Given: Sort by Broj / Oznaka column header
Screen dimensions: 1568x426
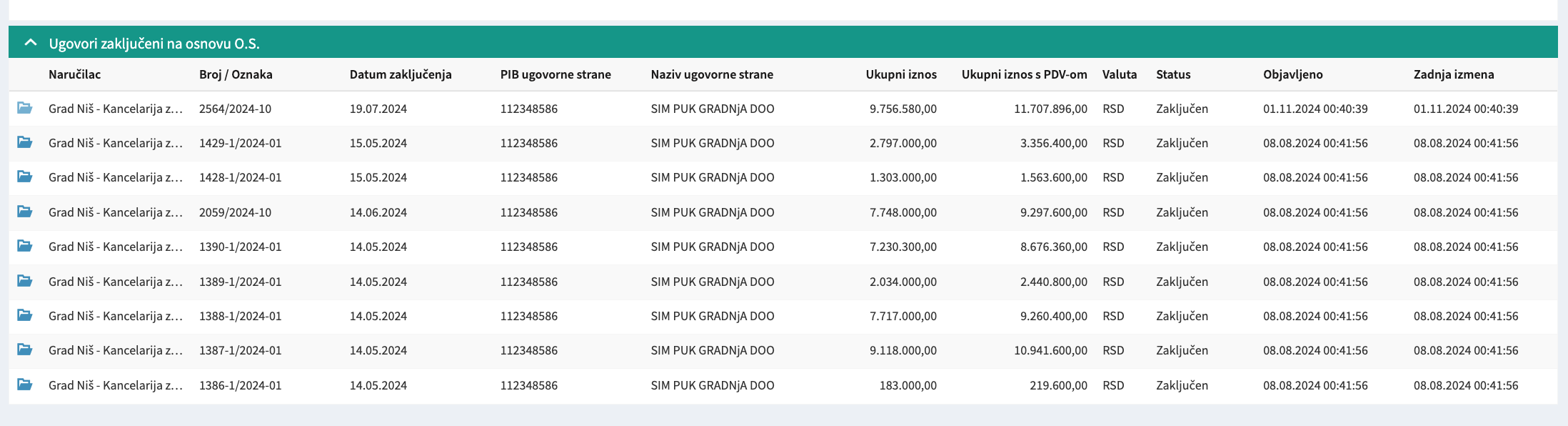Looking at the screenshot, I should (x=236, y=74).
